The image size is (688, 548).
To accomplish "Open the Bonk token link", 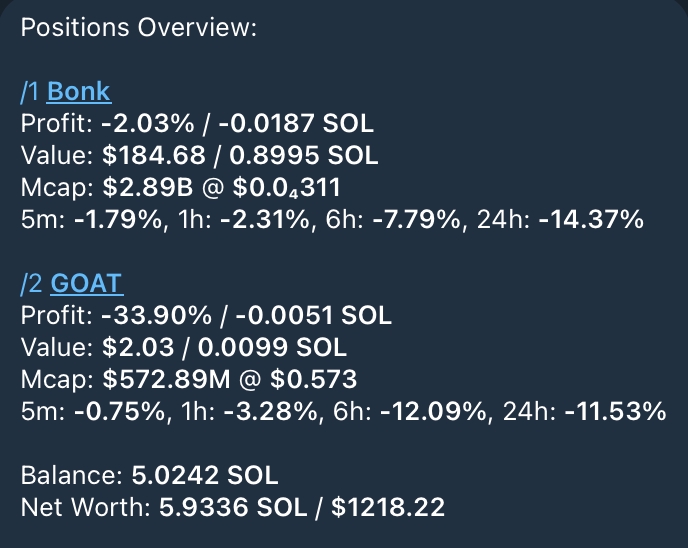I will [79, 92].
